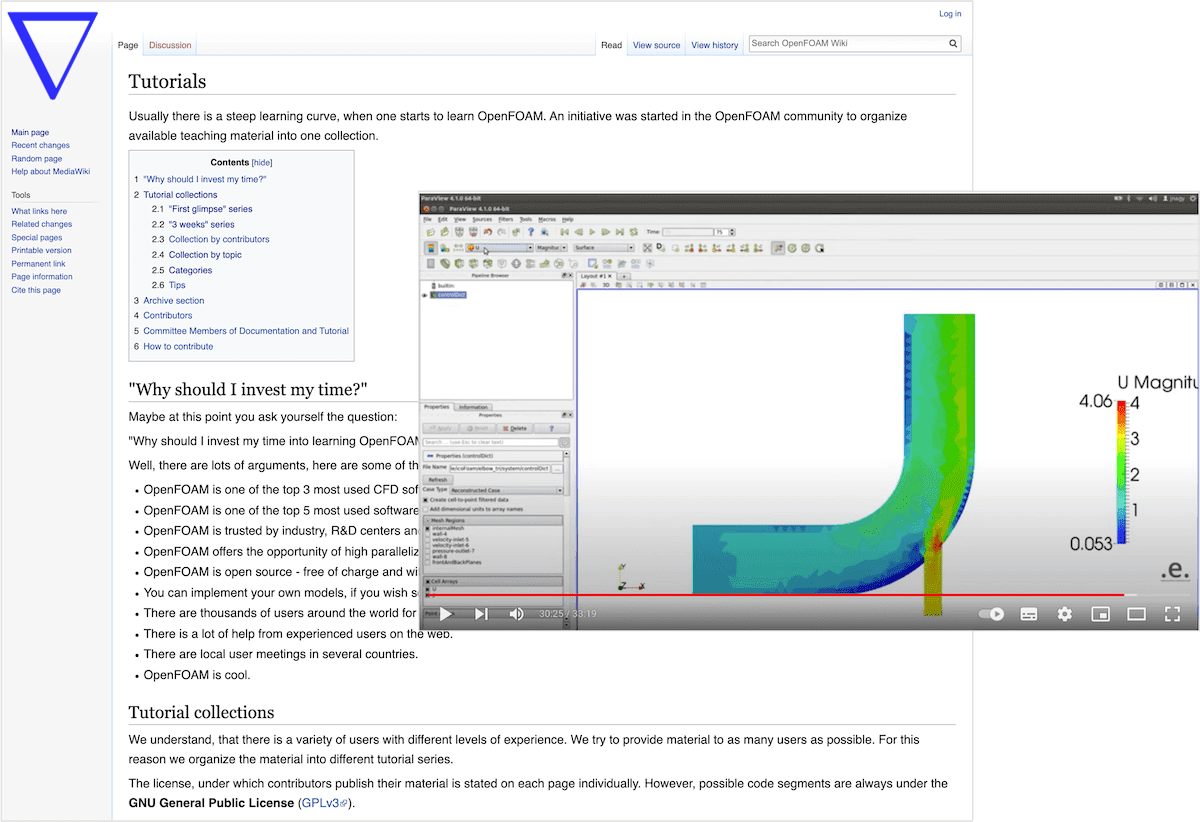Toggle eye visibility of controlDict in pipeline
This screenshot has height=822, width=1200.
pos(426,295)
